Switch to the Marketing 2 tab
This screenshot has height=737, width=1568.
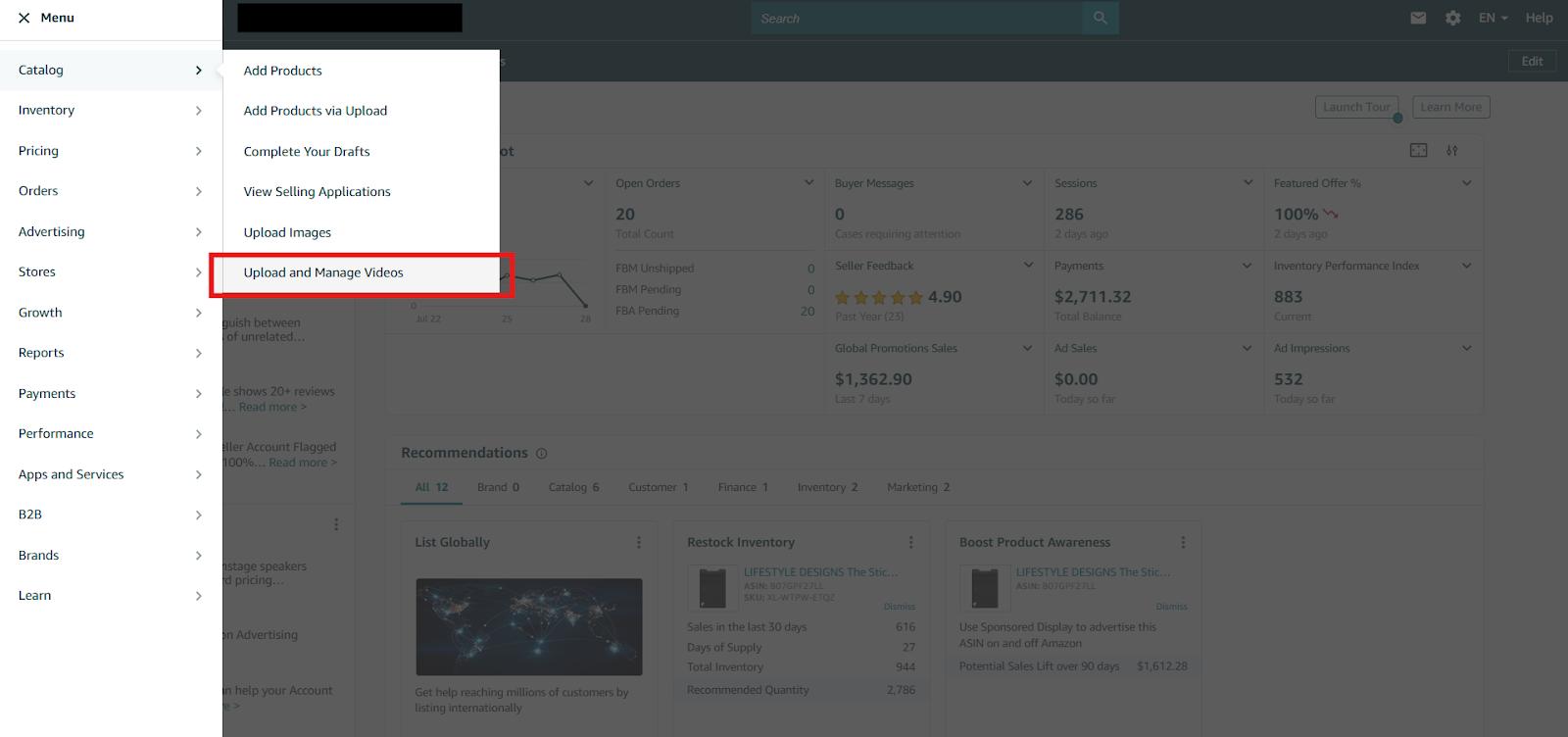[918, 487]
